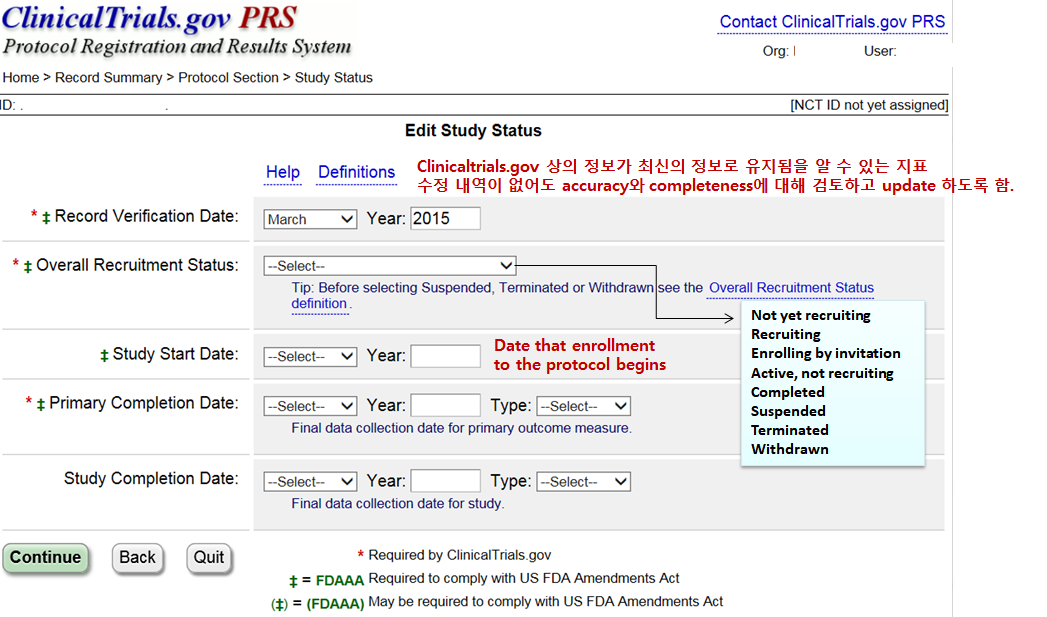Click 'Required by ClinicalTrials.gov' legend text
This screenshot has width=1047, height=617.
point(459,555)
